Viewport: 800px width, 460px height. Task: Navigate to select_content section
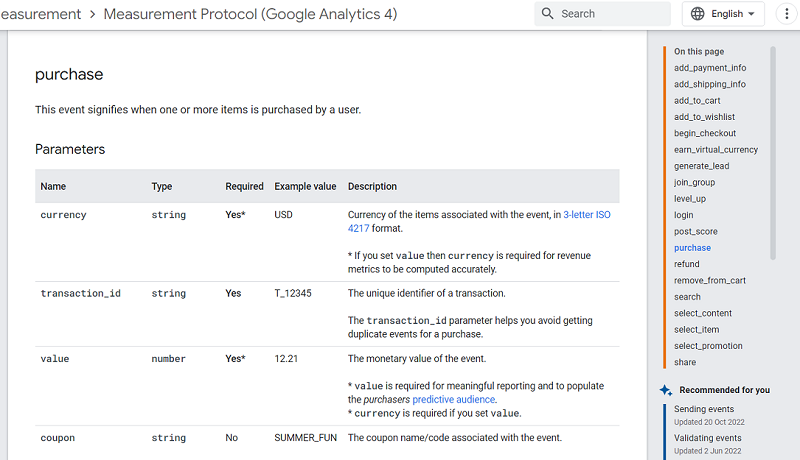(x=703, y=313)
